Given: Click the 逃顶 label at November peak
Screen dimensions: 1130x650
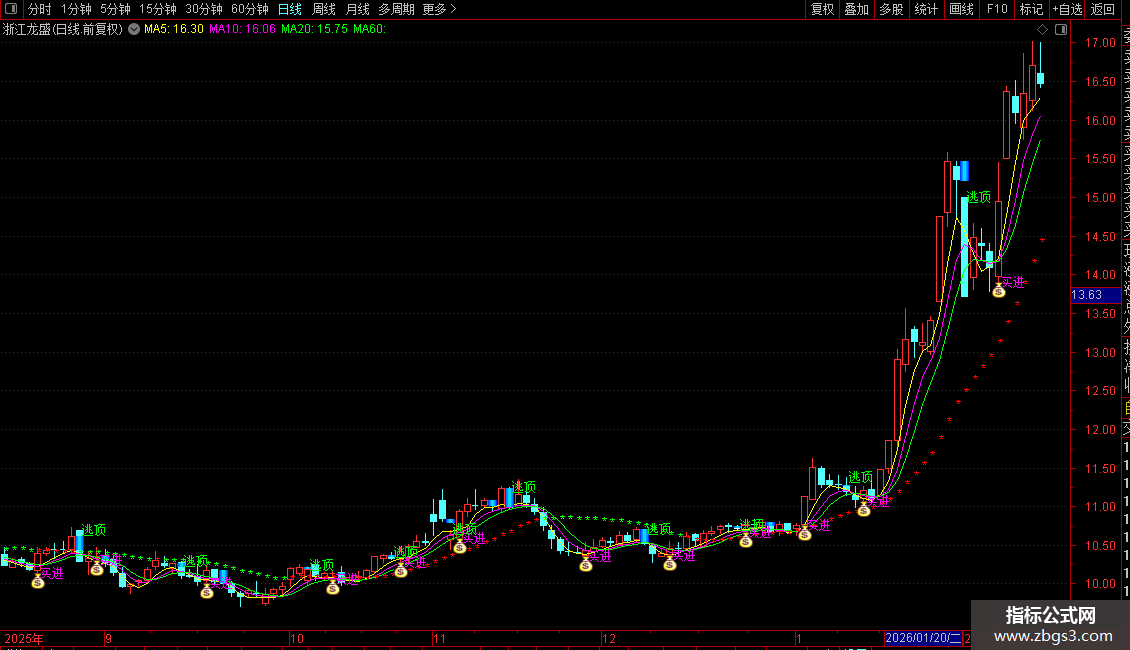Looking at the screenshot, I should (524, 487).
